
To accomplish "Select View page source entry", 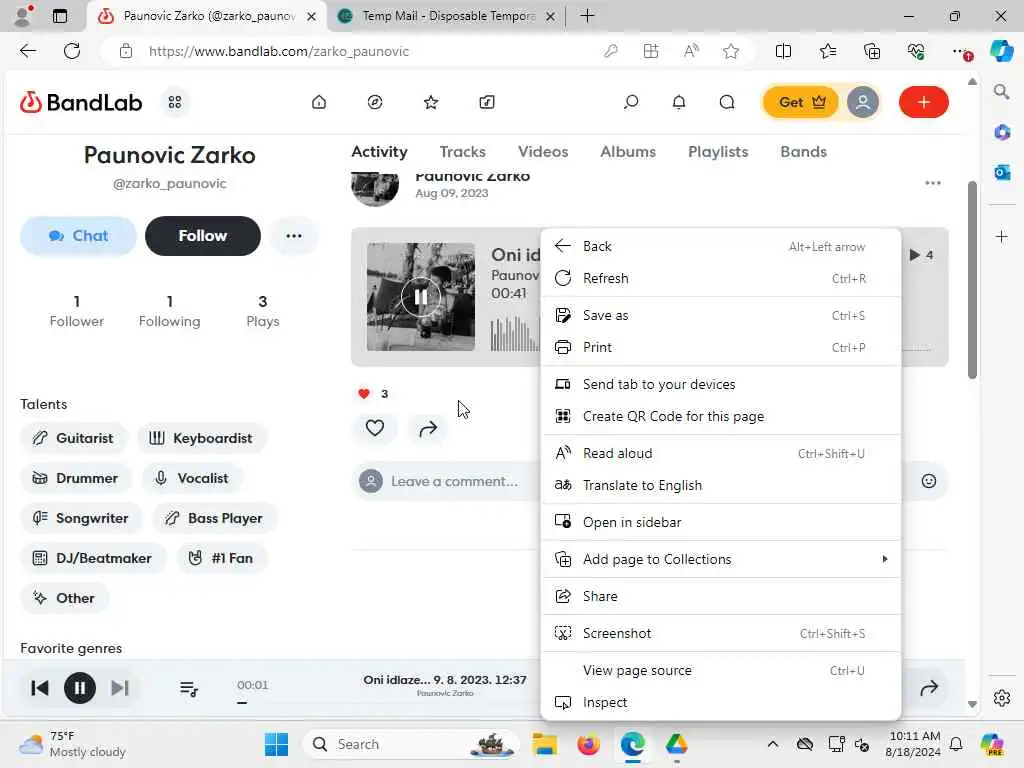I will [722, 671].
